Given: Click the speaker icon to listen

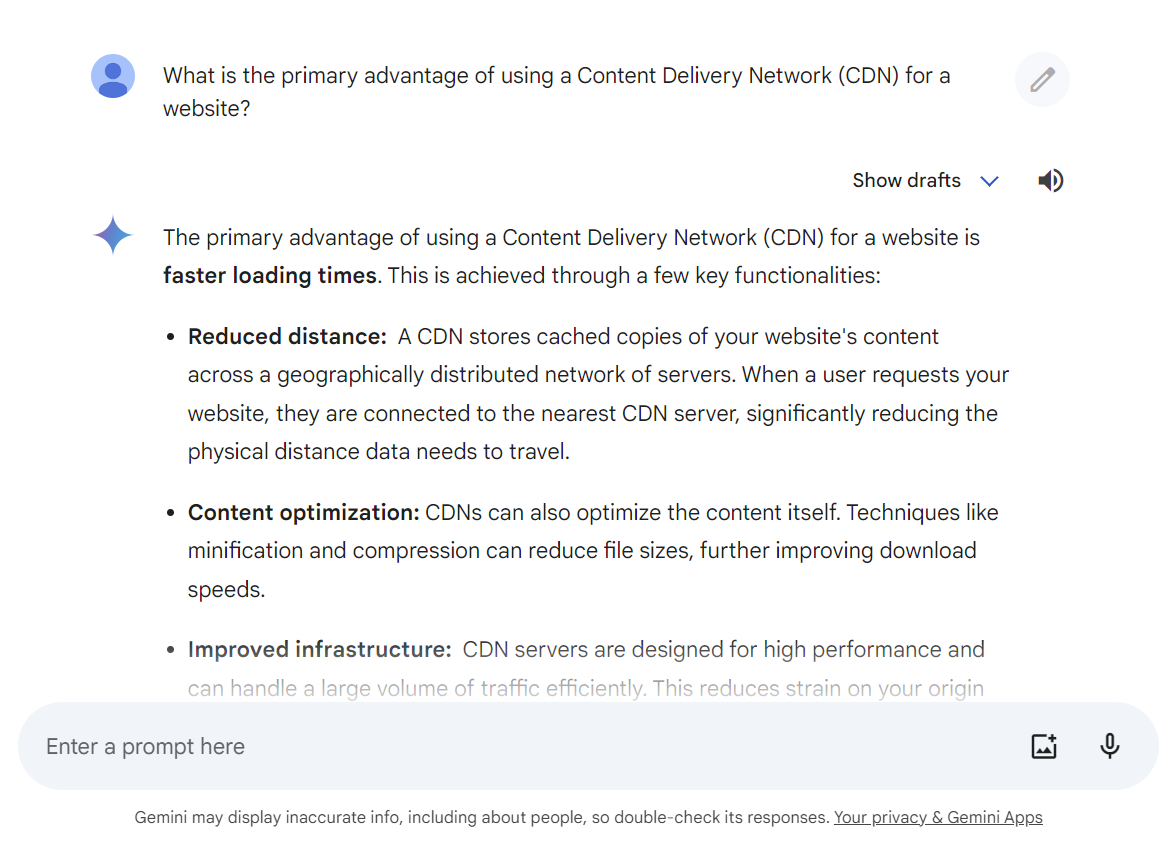Looking at the screenshot, I should click(x=1050, y=181).
